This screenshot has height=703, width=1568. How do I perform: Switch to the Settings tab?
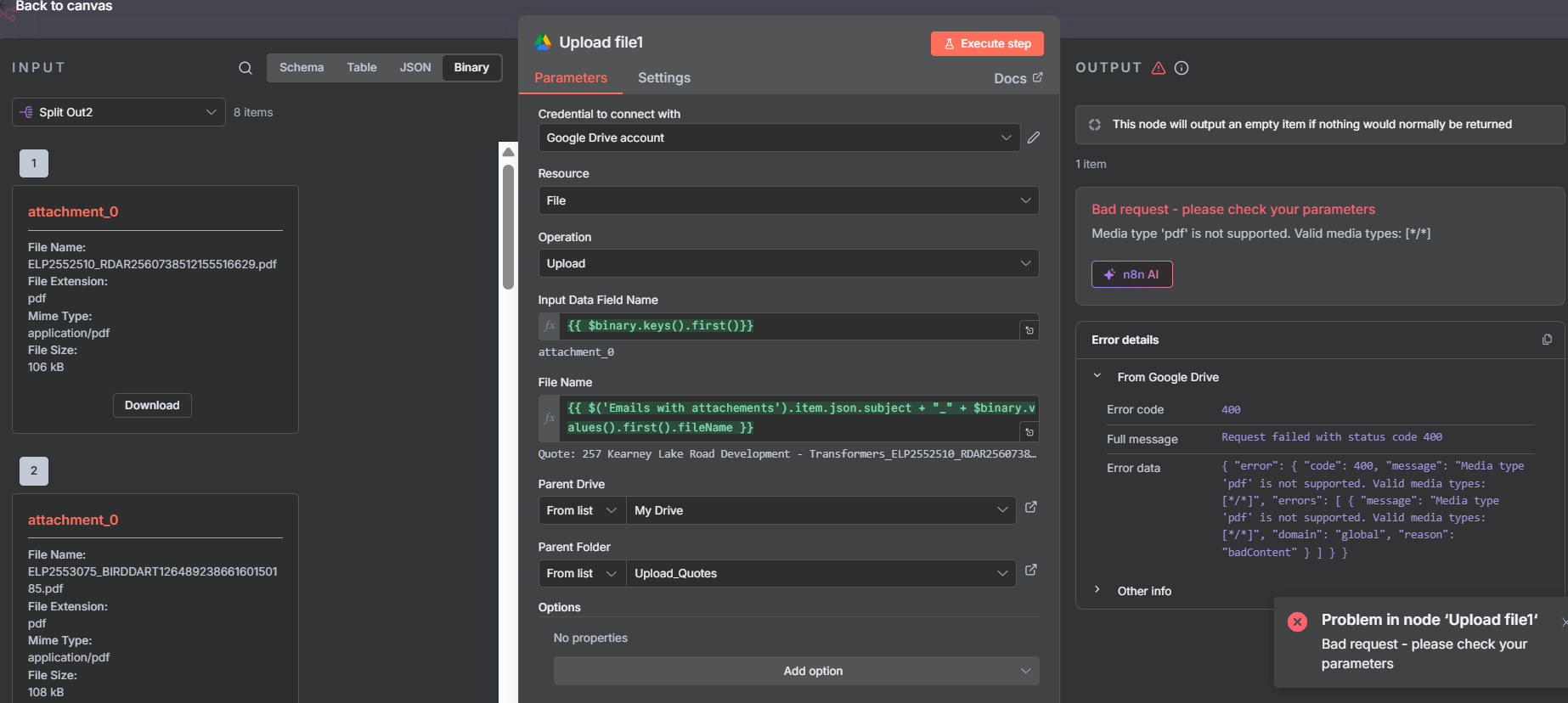(x=663, y=78)
